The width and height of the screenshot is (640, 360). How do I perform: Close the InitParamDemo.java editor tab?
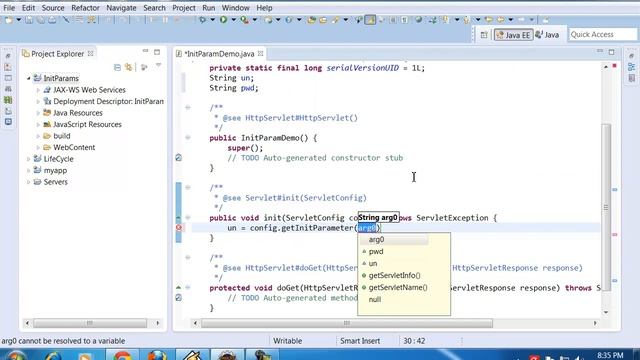coord(260,53)
